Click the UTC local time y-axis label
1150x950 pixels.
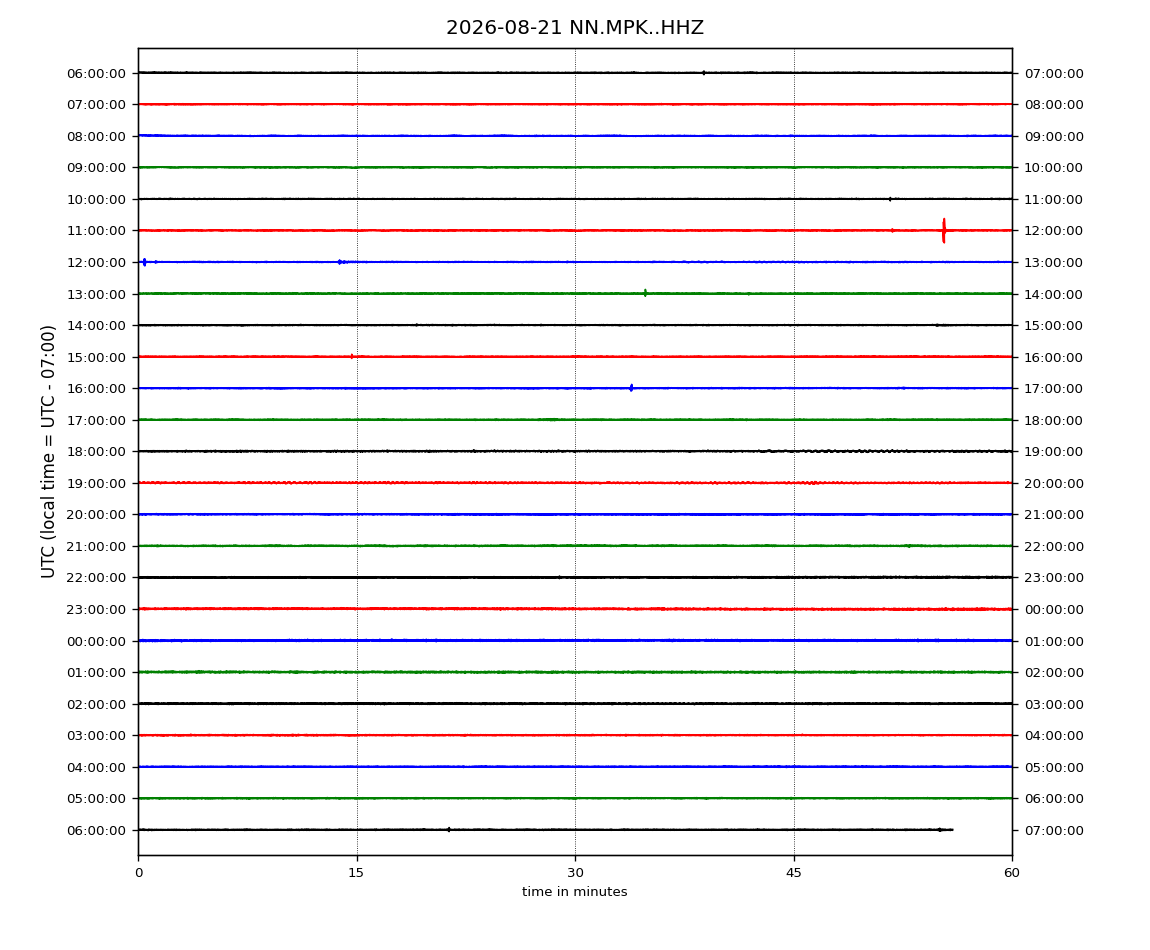48,452
